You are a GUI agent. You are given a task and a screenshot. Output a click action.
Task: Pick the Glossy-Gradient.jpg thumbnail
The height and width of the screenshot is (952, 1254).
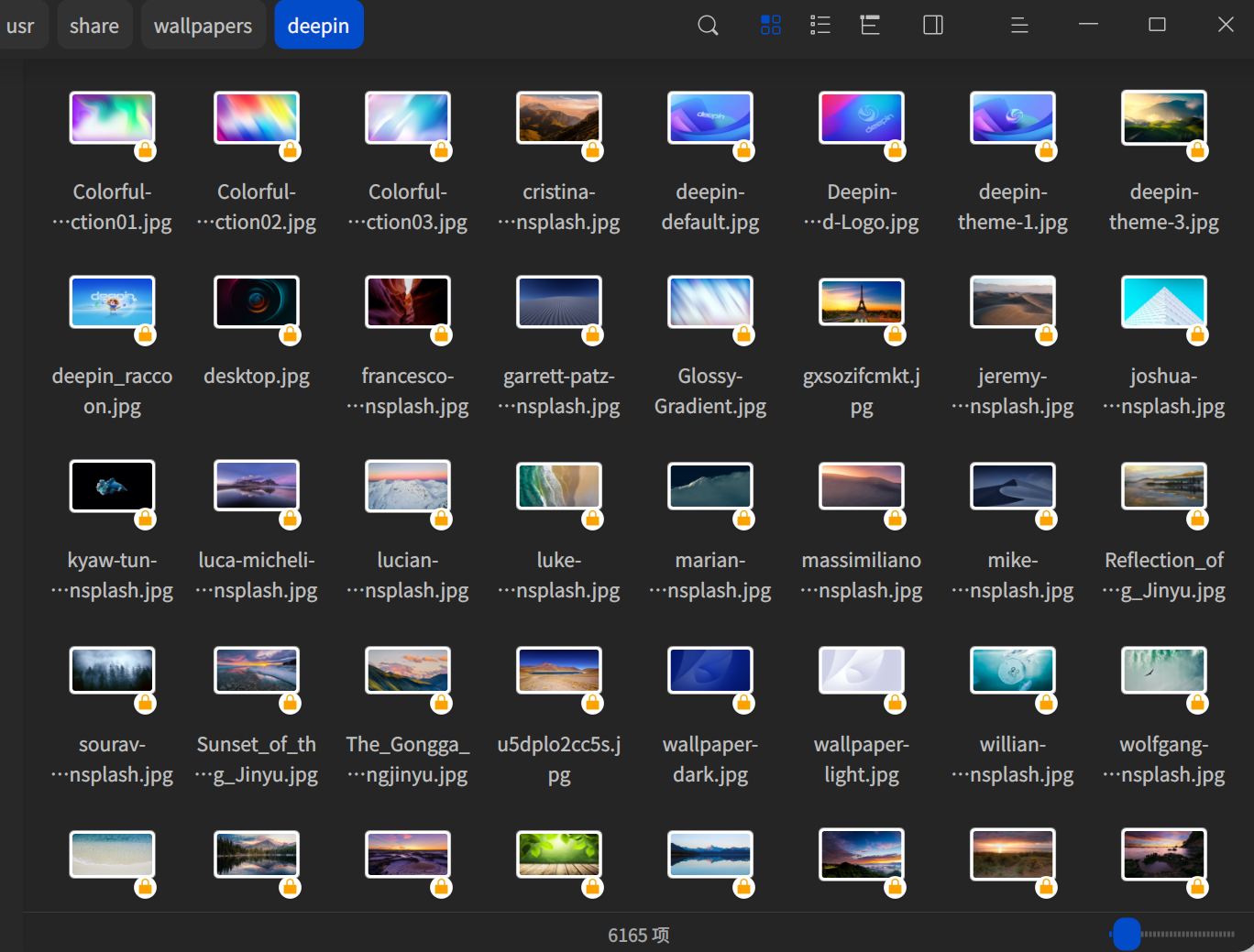(x=710, y=302)
